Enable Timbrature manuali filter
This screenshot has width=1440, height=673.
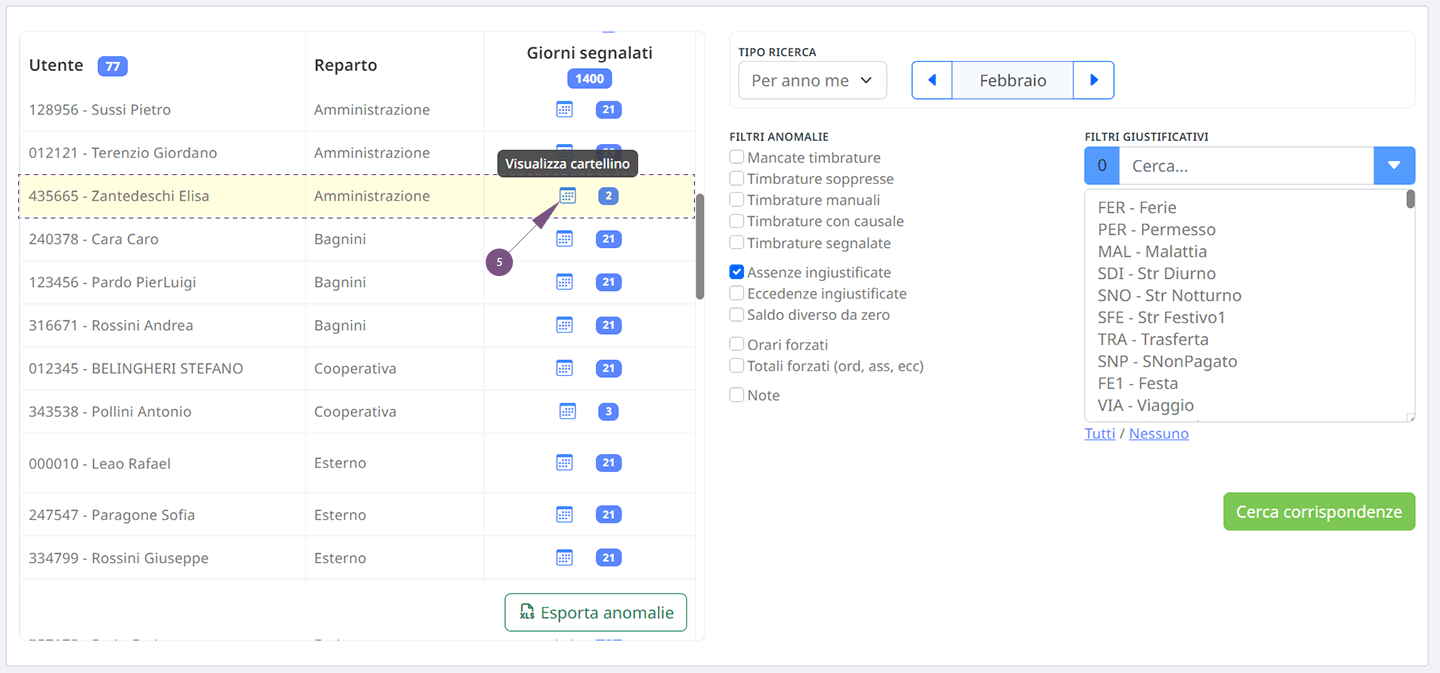point(737,200)
